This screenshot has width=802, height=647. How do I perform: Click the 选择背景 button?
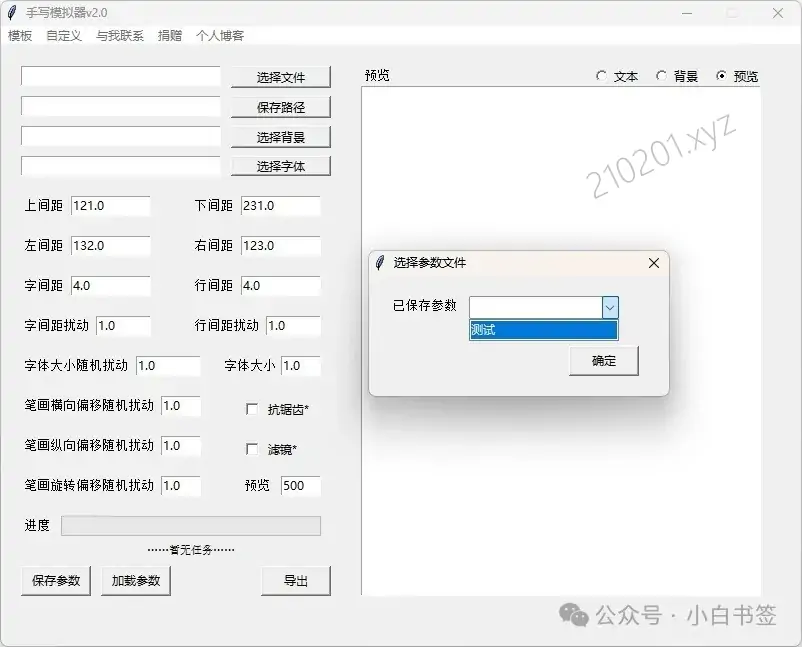pos(280,137)
